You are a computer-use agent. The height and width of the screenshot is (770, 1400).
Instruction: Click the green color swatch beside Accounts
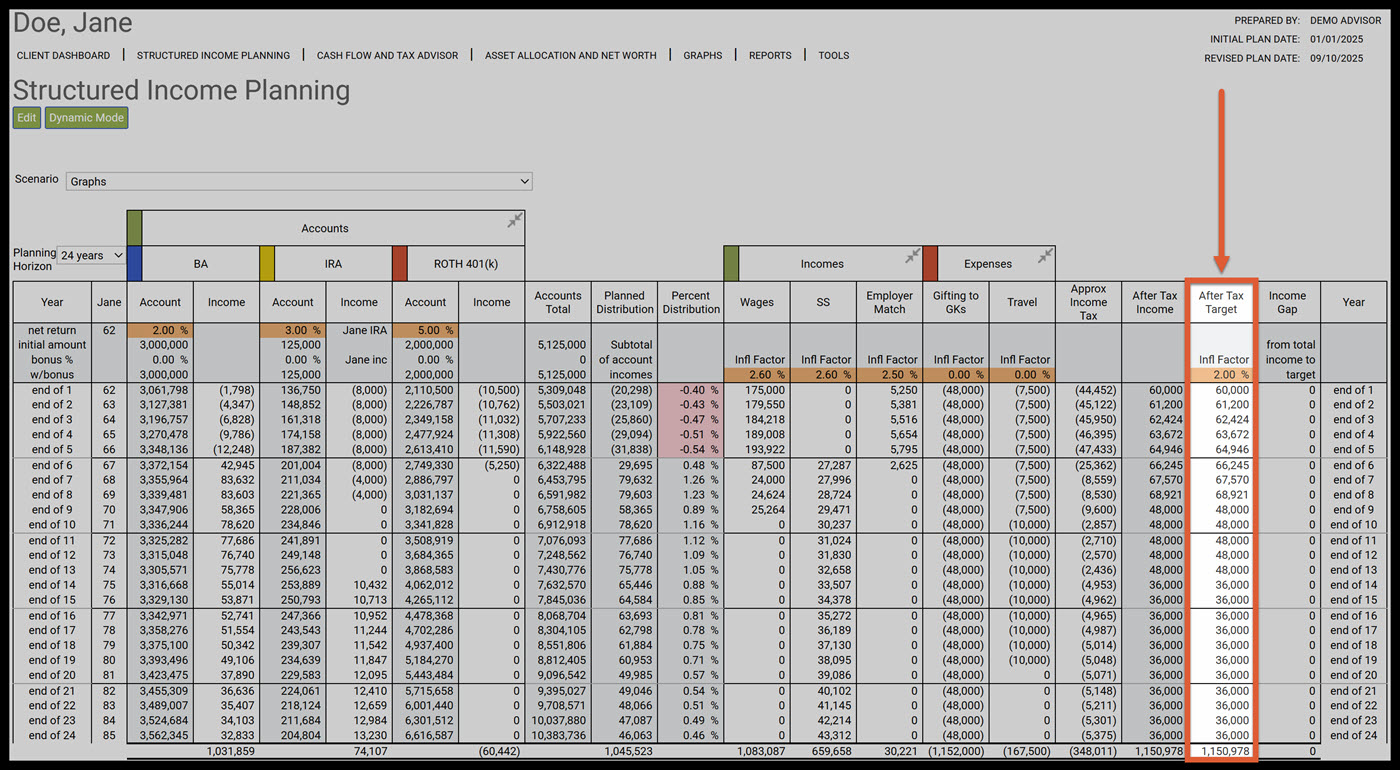[134, 228]
